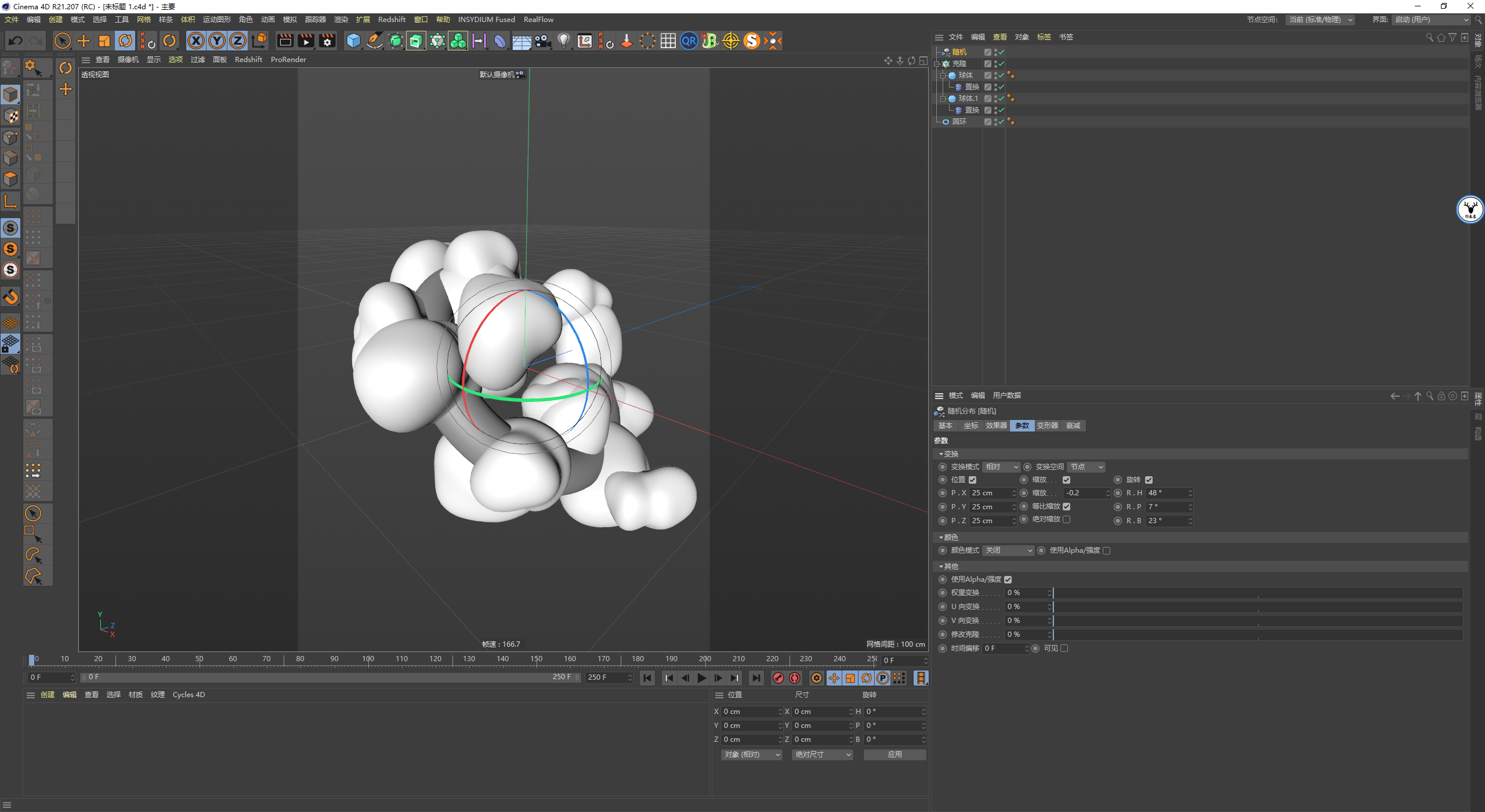Enable the 可见 checkbox
The height and width of the screenshot is (812, 1485).
click(1064, 648)
